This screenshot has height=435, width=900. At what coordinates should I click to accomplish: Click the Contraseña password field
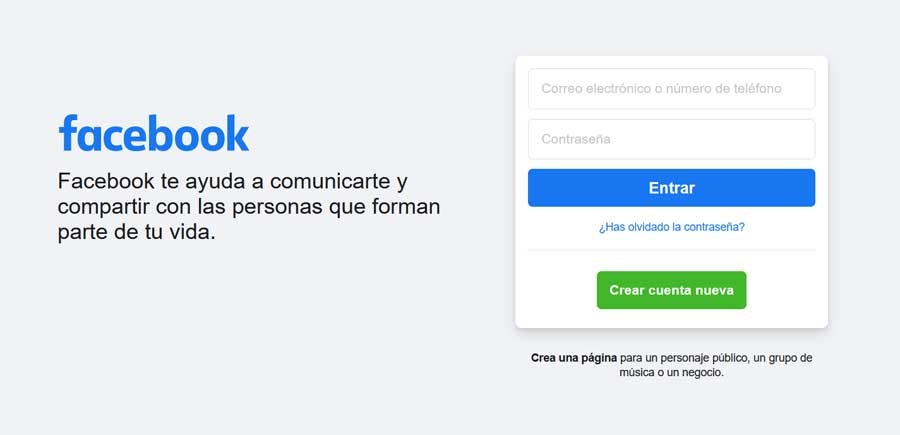point(671,139)
